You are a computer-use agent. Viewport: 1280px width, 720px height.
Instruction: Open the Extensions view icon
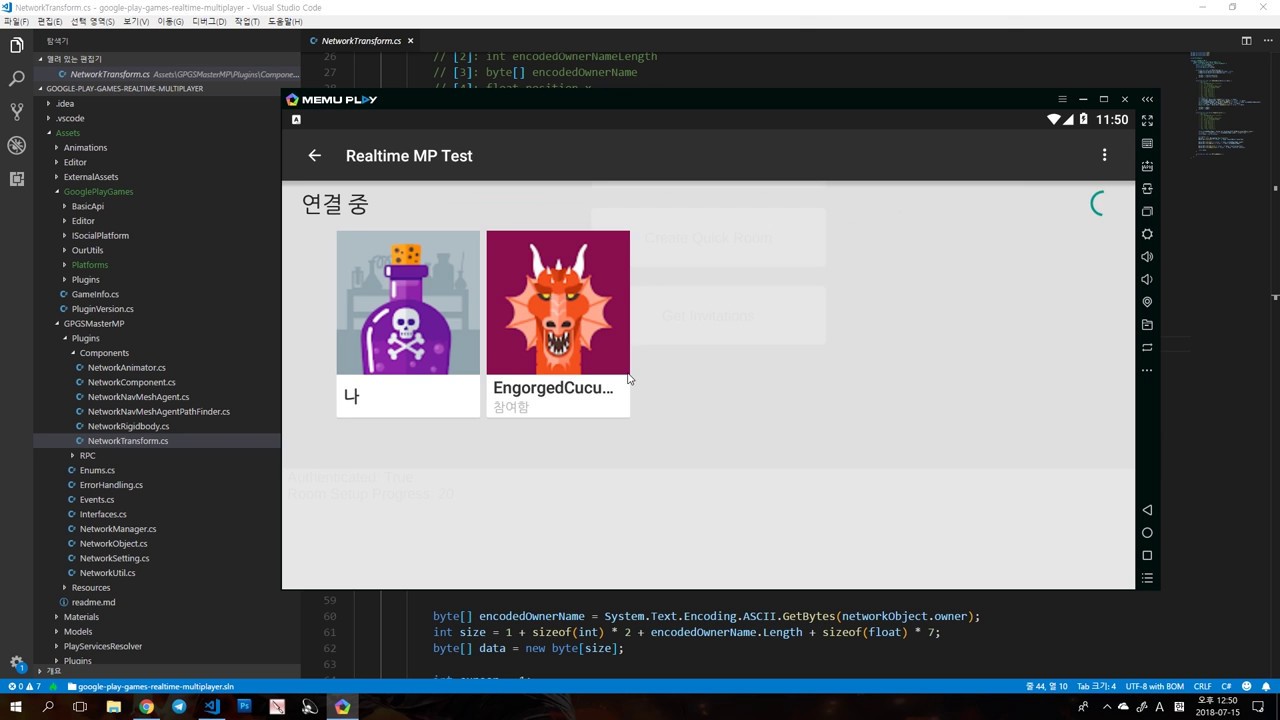pos(16,179)
